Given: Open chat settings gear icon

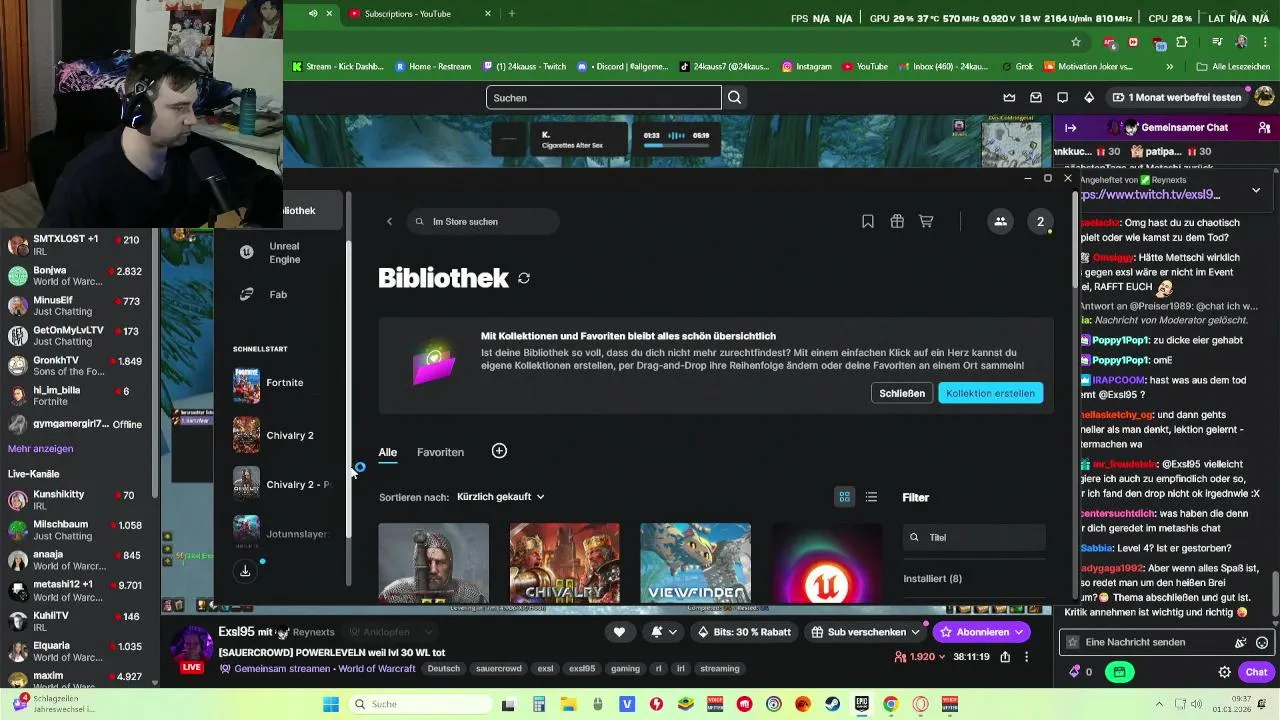Looking at the screenshot, I should (x=1224, y=672).
